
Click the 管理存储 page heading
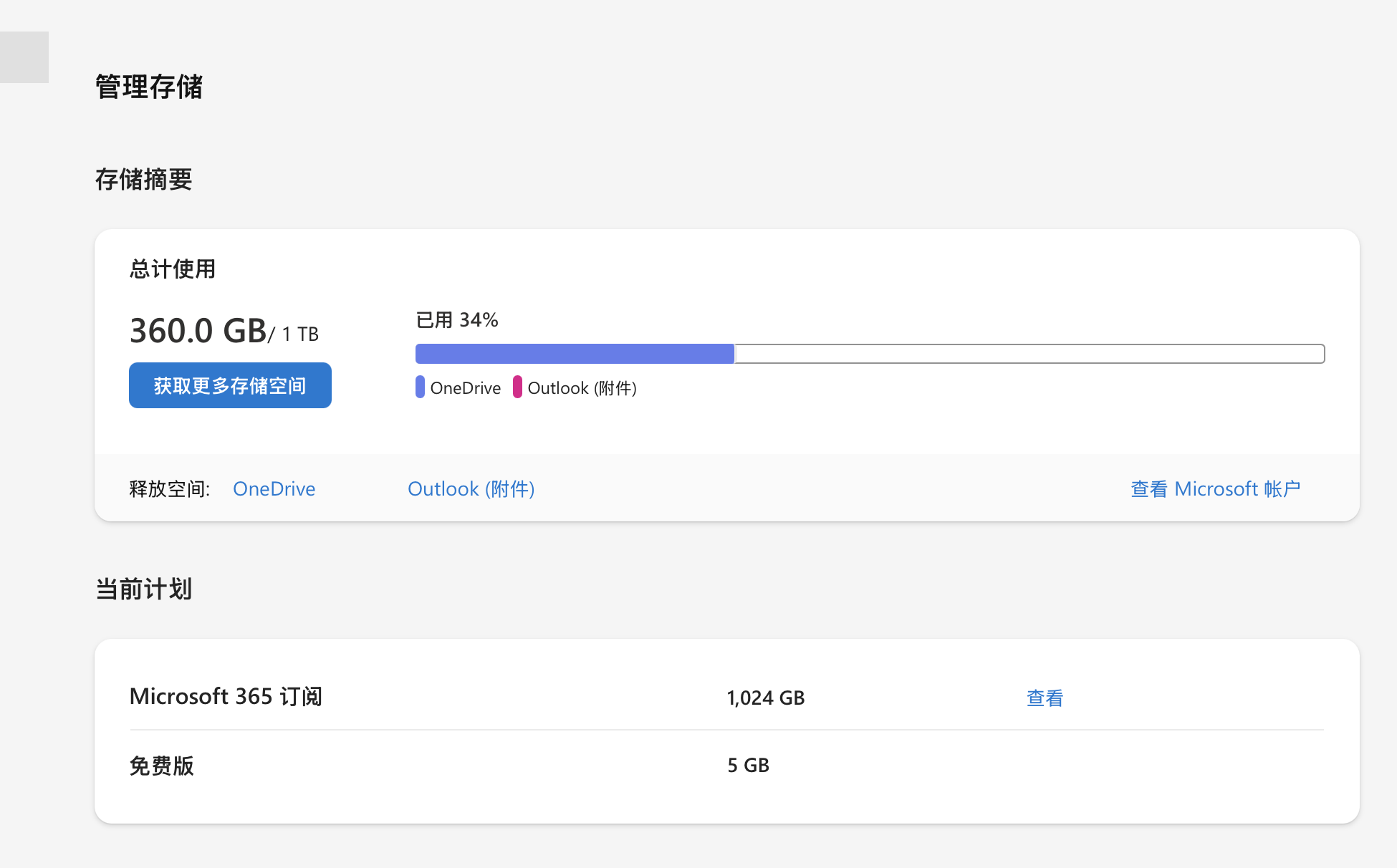(x=149, y=87)
